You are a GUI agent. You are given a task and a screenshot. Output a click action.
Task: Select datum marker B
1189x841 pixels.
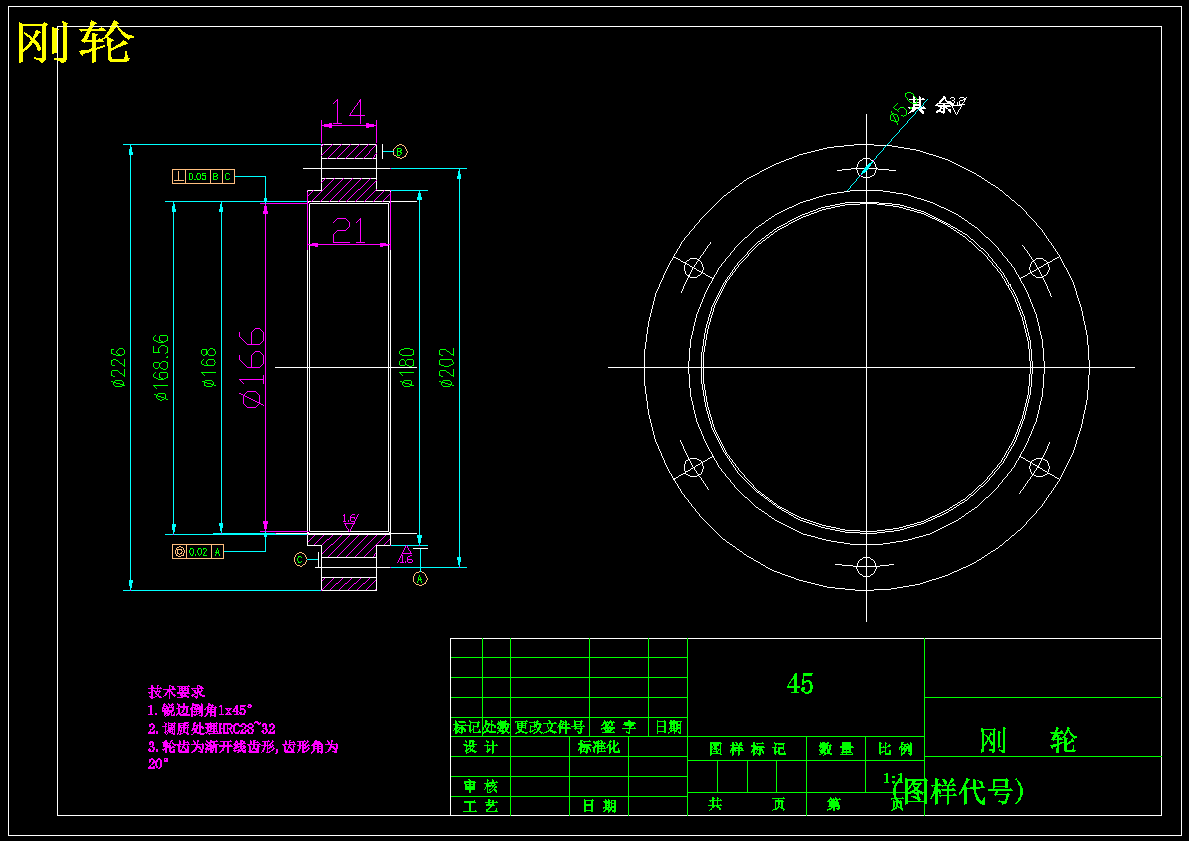(400, 152)
